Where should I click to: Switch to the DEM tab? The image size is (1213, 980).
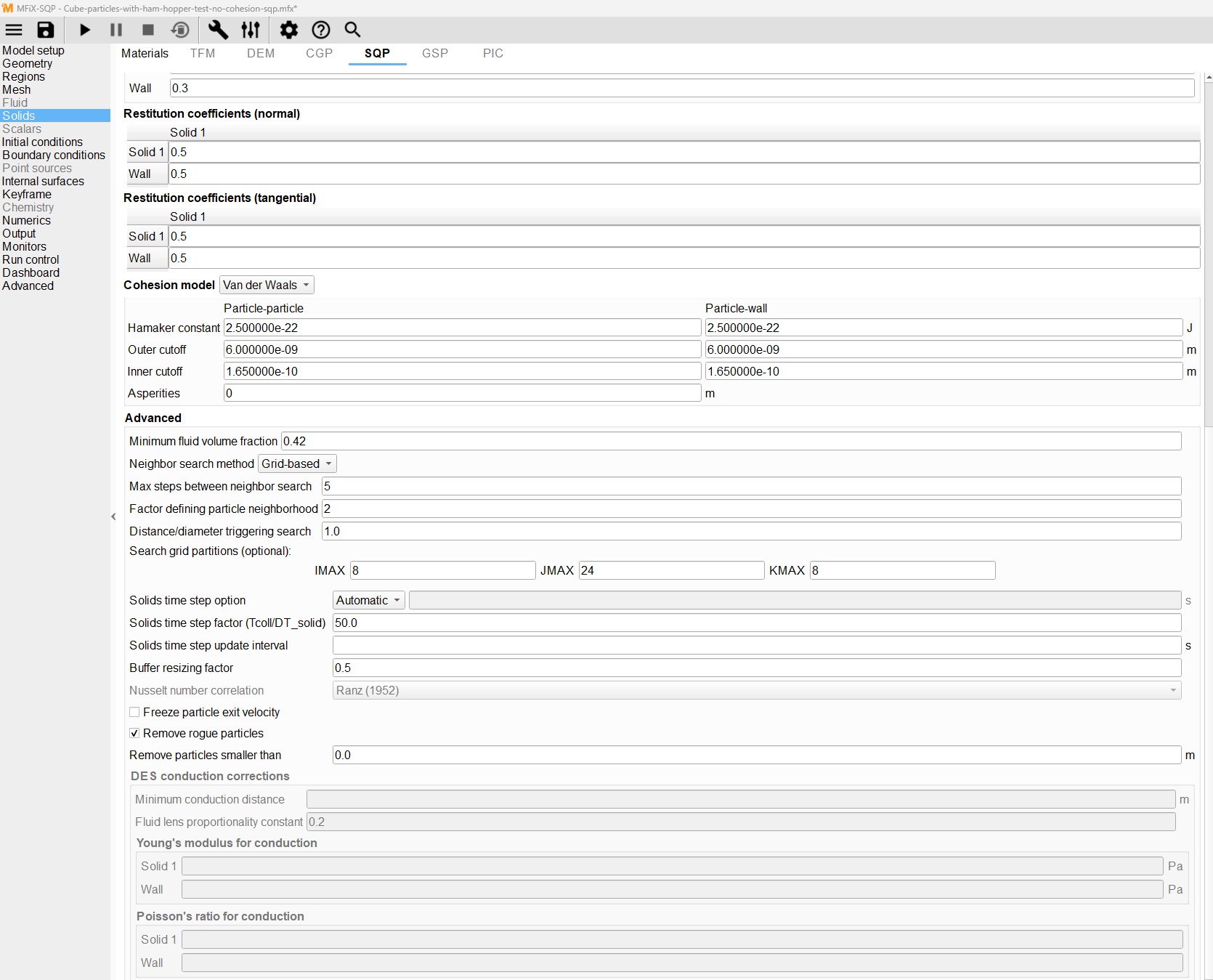point(261,53)
